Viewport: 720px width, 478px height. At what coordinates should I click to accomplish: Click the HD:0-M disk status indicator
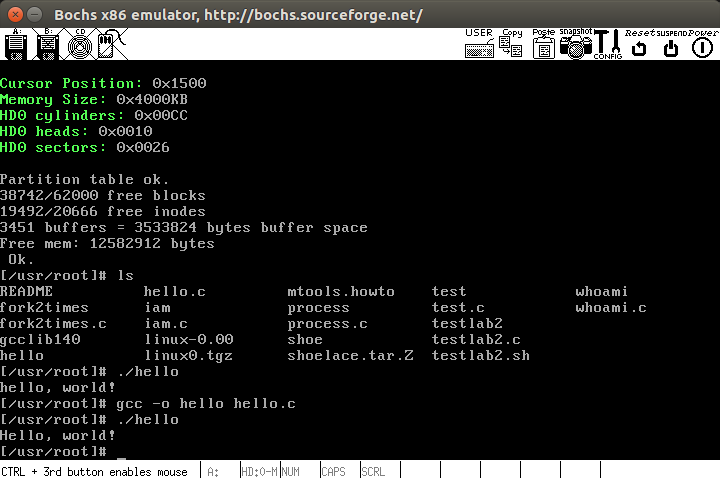[258, 470]
